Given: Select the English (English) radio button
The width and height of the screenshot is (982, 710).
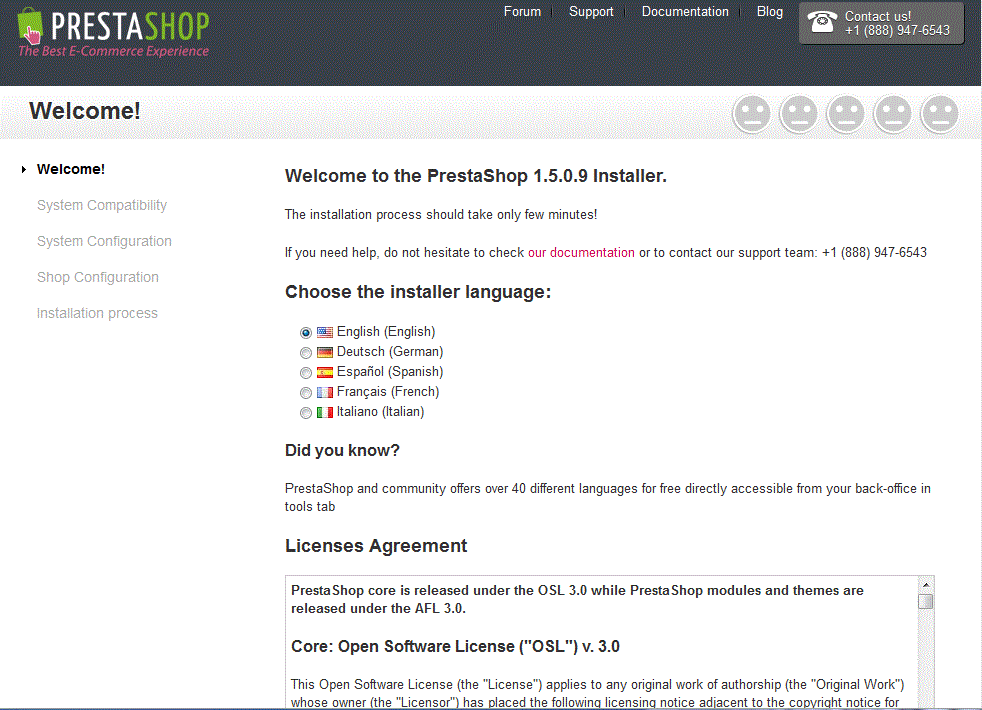Looking at the screenshot, I should point(306,332).
